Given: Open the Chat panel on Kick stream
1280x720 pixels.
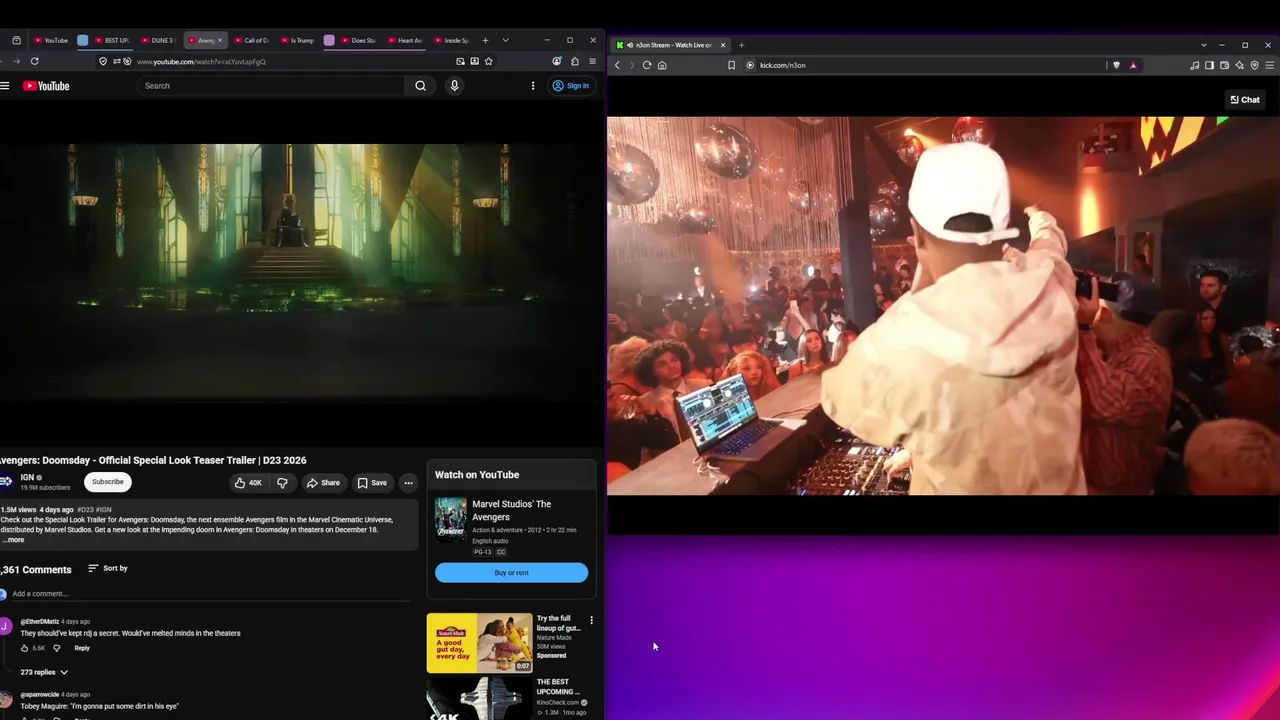Looking at the screenshot, I should coord(1245,100).
